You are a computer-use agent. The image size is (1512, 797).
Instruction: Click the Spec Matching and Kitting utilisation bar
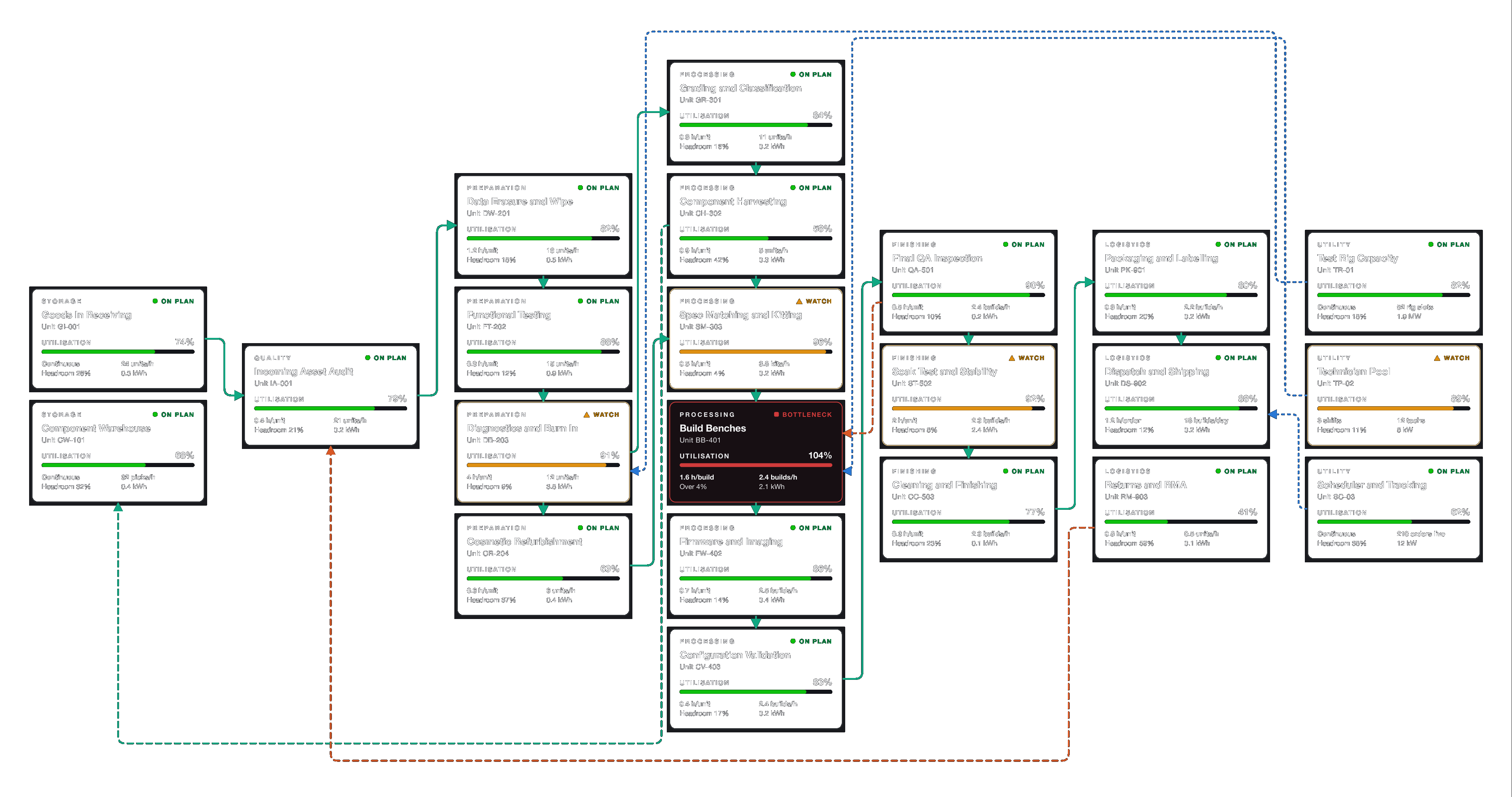pos(755,351)
